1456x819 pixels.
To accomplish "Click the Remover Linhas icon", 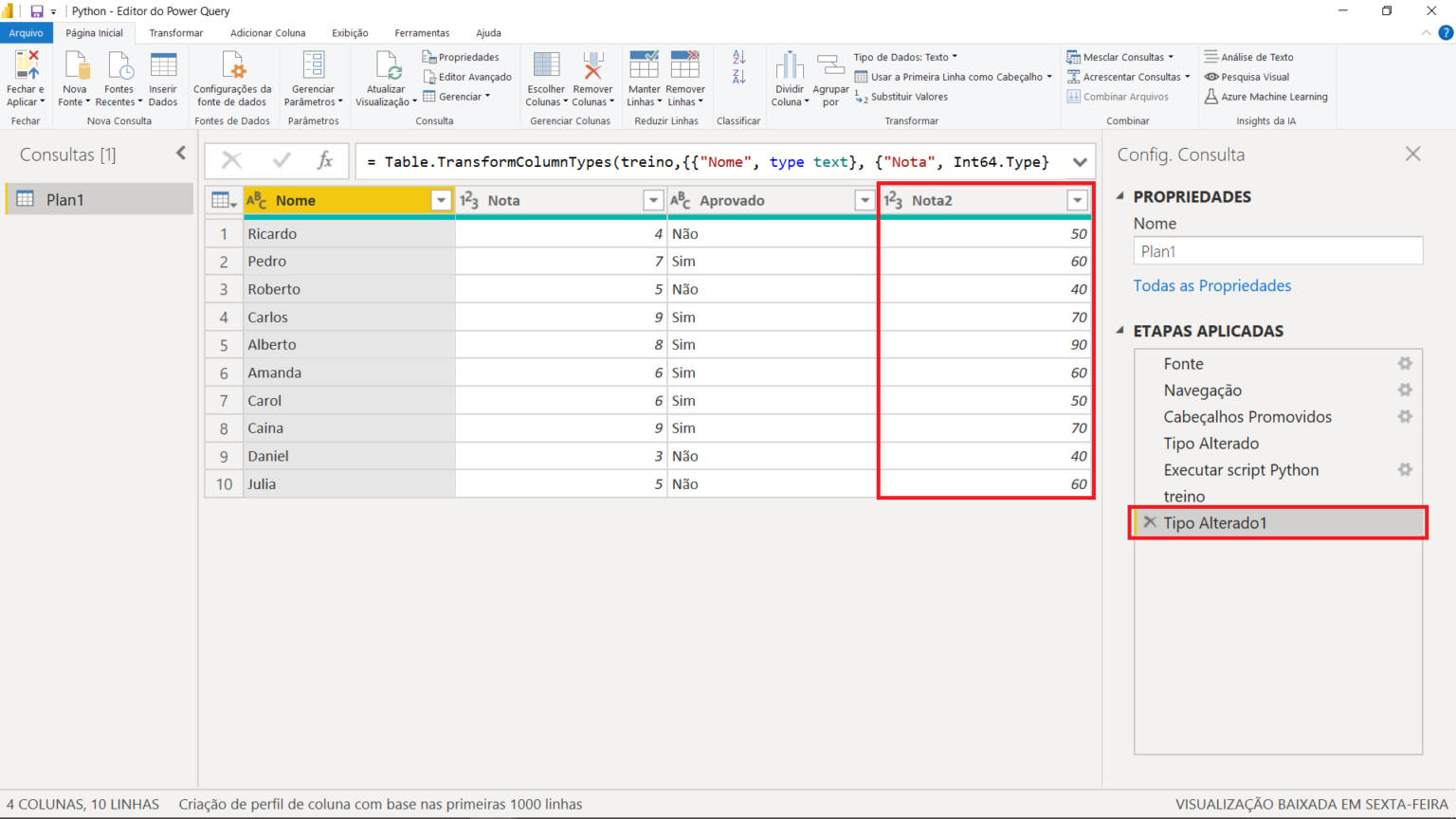I will (685, 65).
